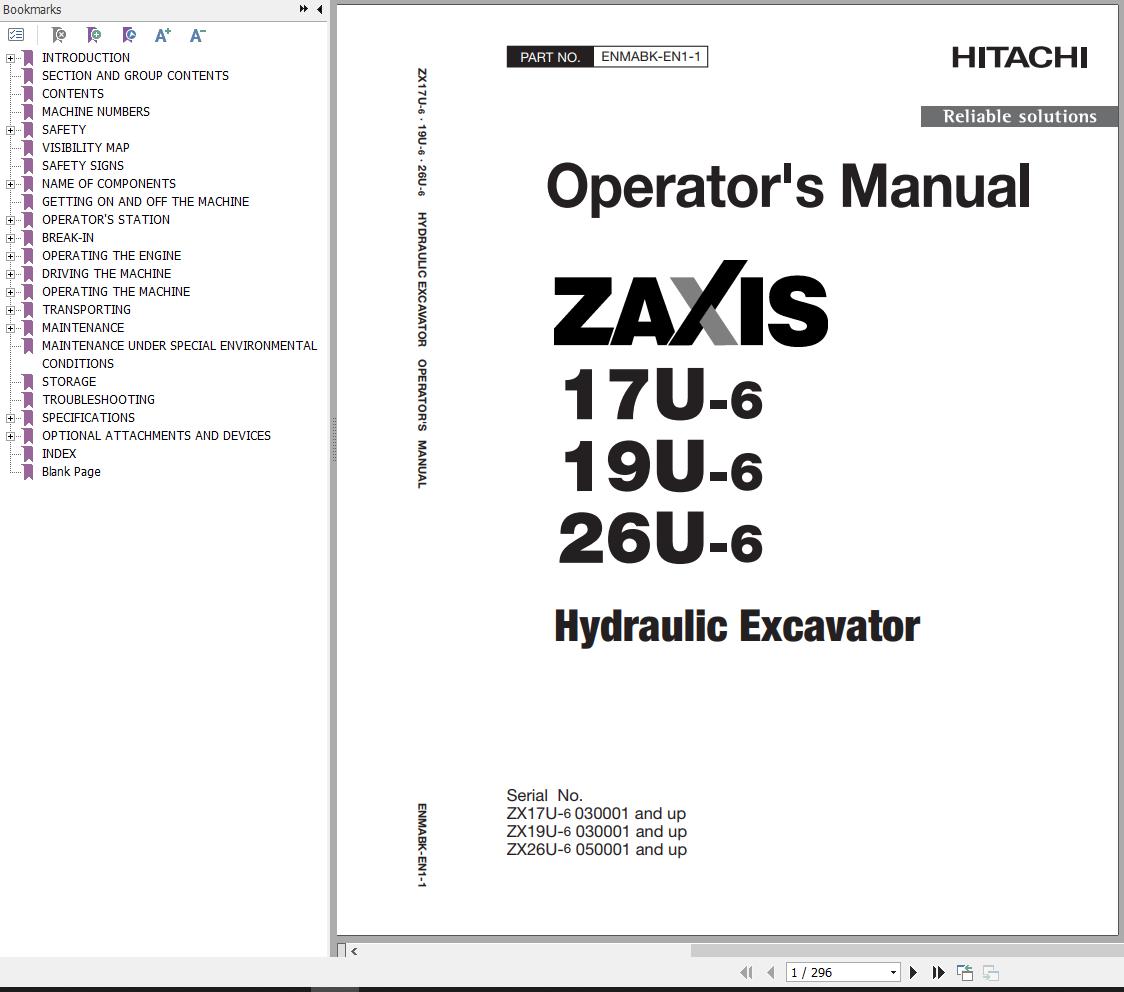Go to the first page
Image resolution: width=1124 pixels, height=992 pixels.
[746, 973]
